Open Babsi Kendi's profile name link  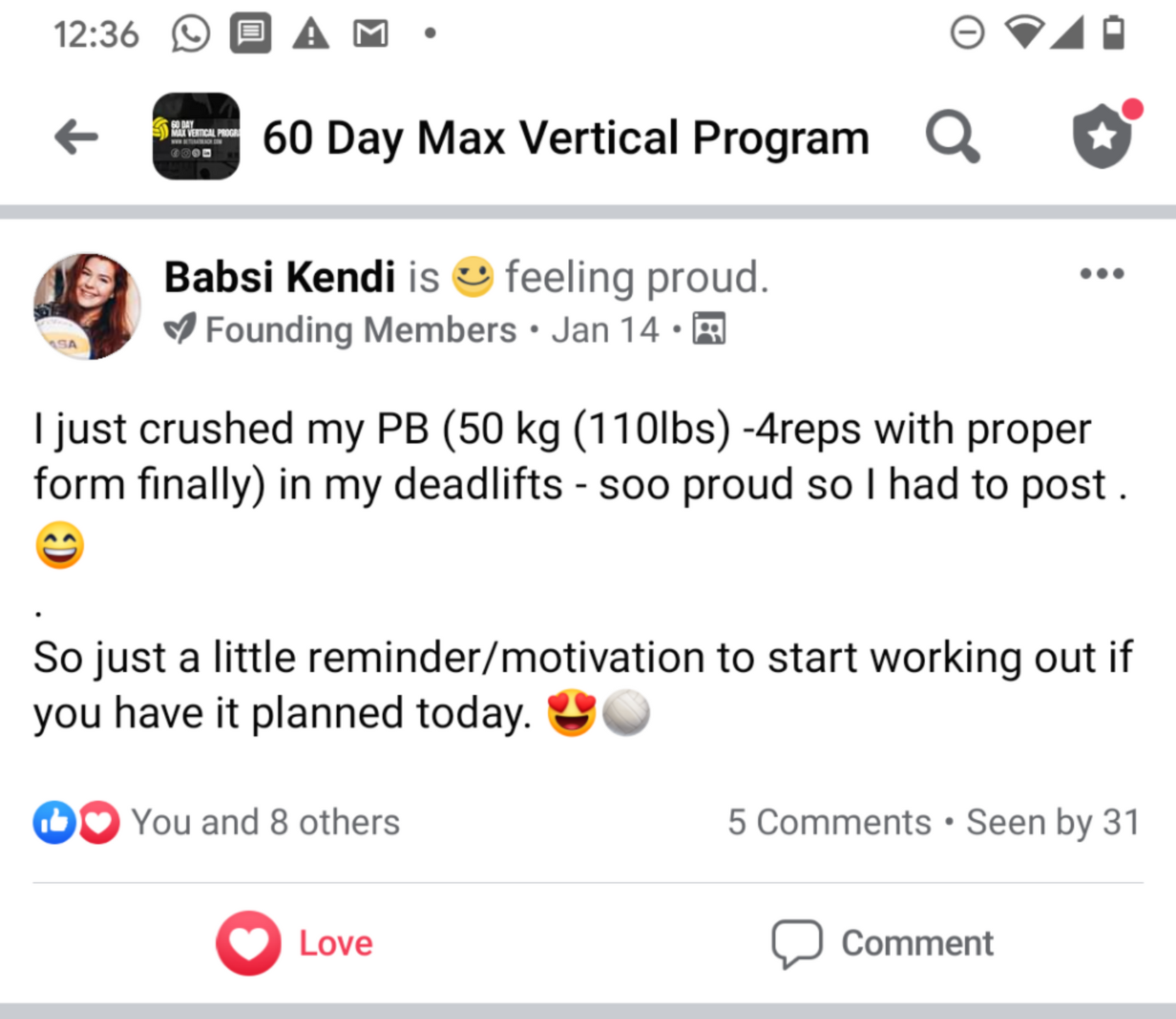click(x=279, y=277)
